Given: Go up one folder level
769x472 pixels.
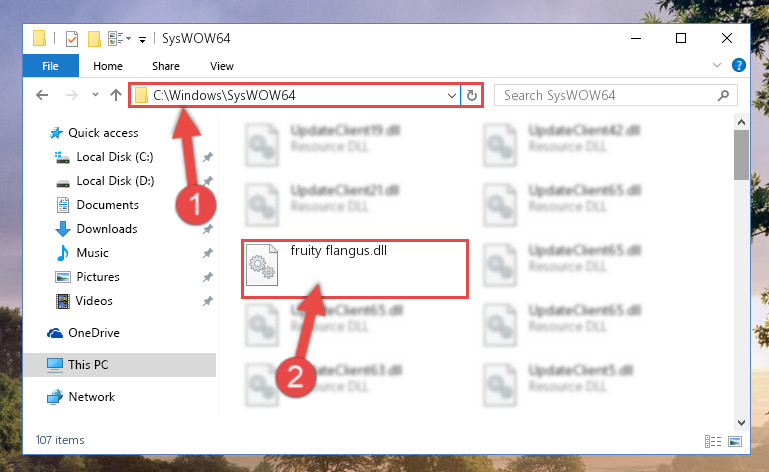Looking at the screenshot, I should click(x=116, y=95).
